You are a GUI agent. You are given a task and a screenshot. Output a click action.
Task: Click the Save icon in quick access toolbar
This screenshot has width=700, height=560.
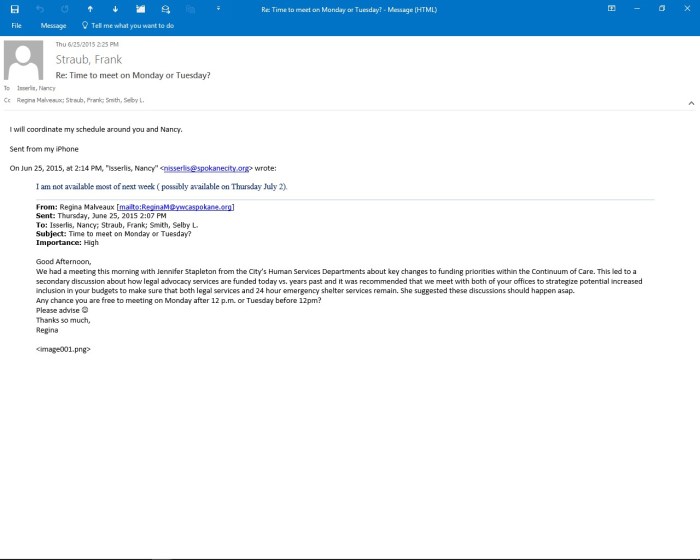point(15,8)
